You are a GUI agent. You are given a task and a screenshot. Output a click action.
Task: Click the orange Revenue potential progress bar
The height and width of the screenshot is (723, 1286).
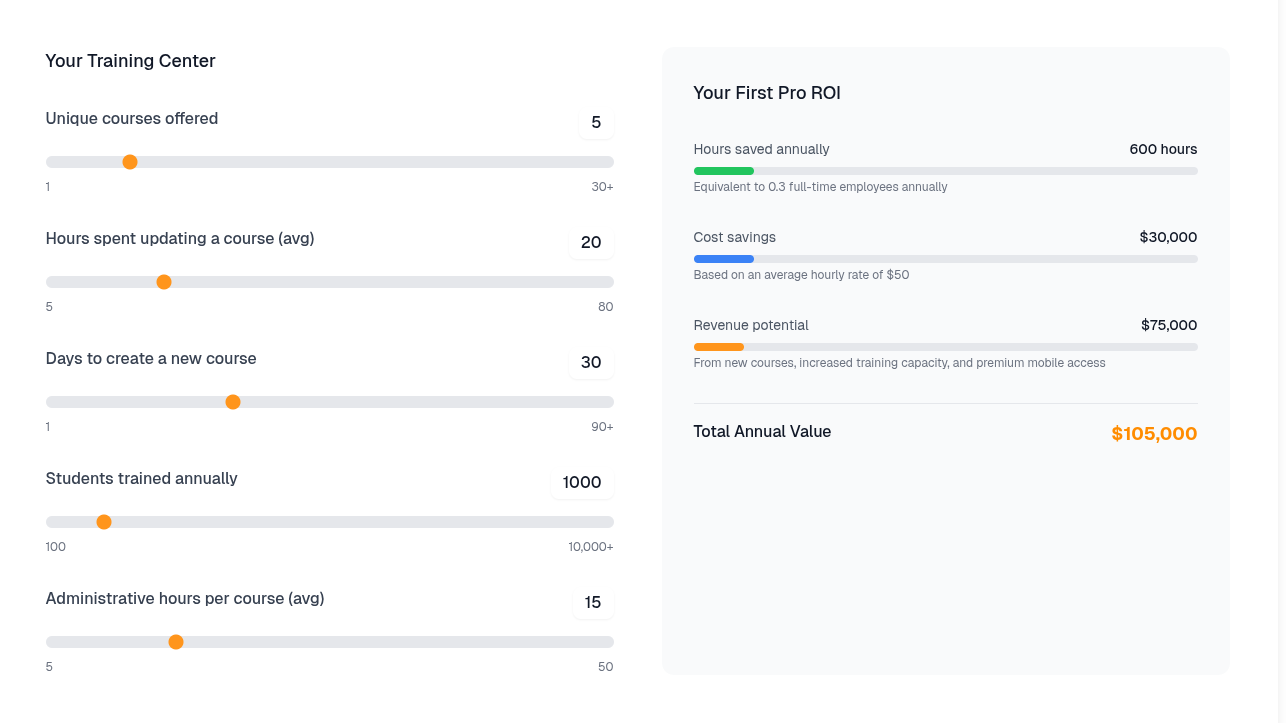(x=719, y=347)
